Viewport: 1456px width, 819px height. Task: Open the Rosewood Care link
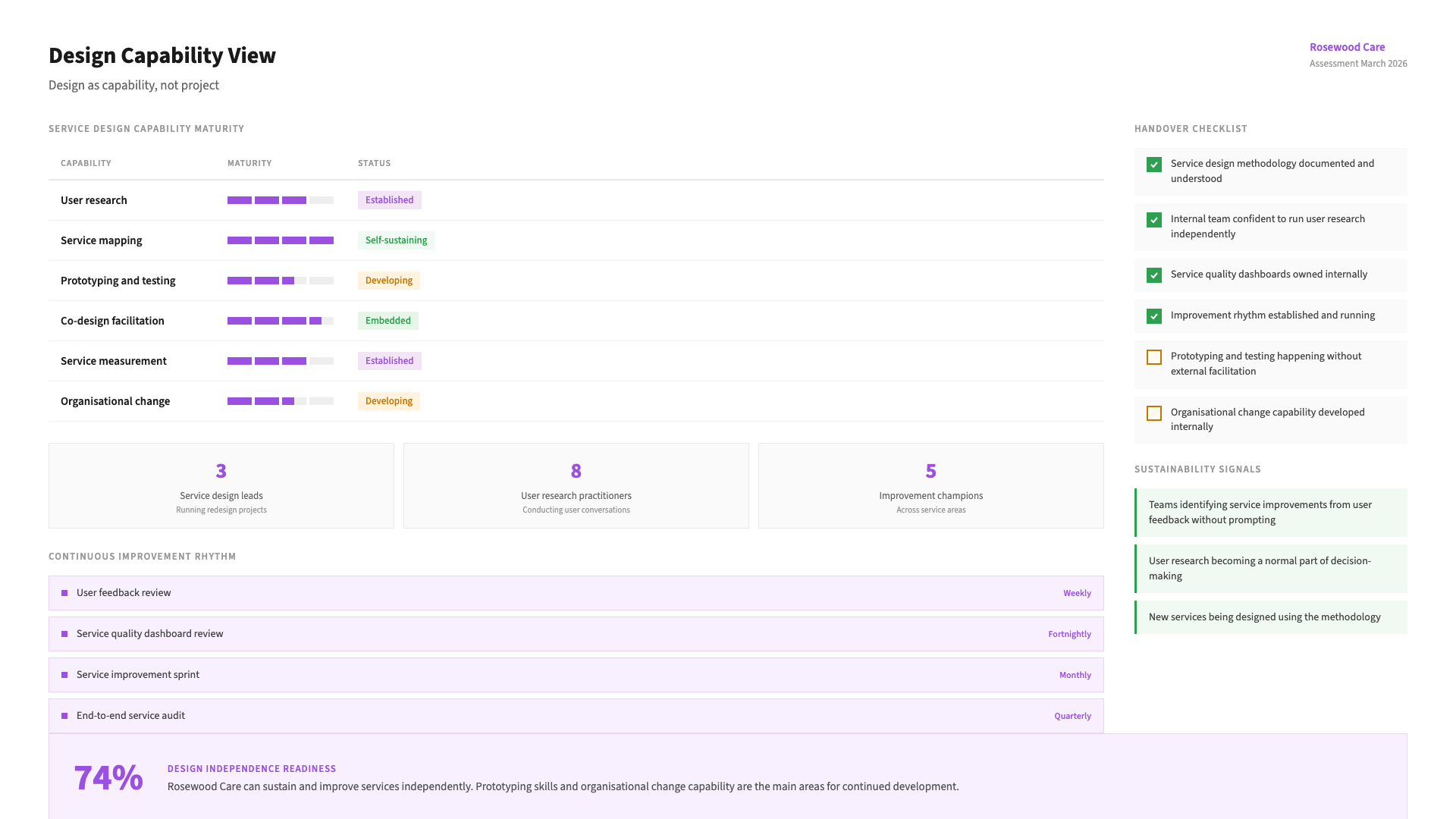[x=1347, y=47]
